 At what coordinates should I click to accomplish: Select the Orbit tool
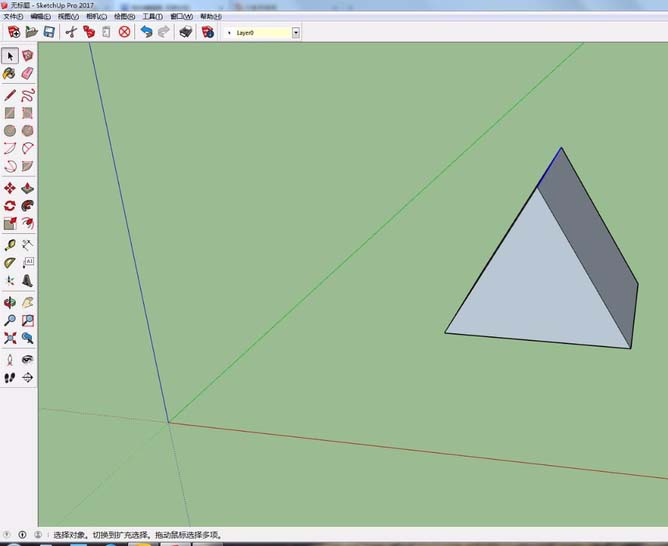(x=10, y=302)
